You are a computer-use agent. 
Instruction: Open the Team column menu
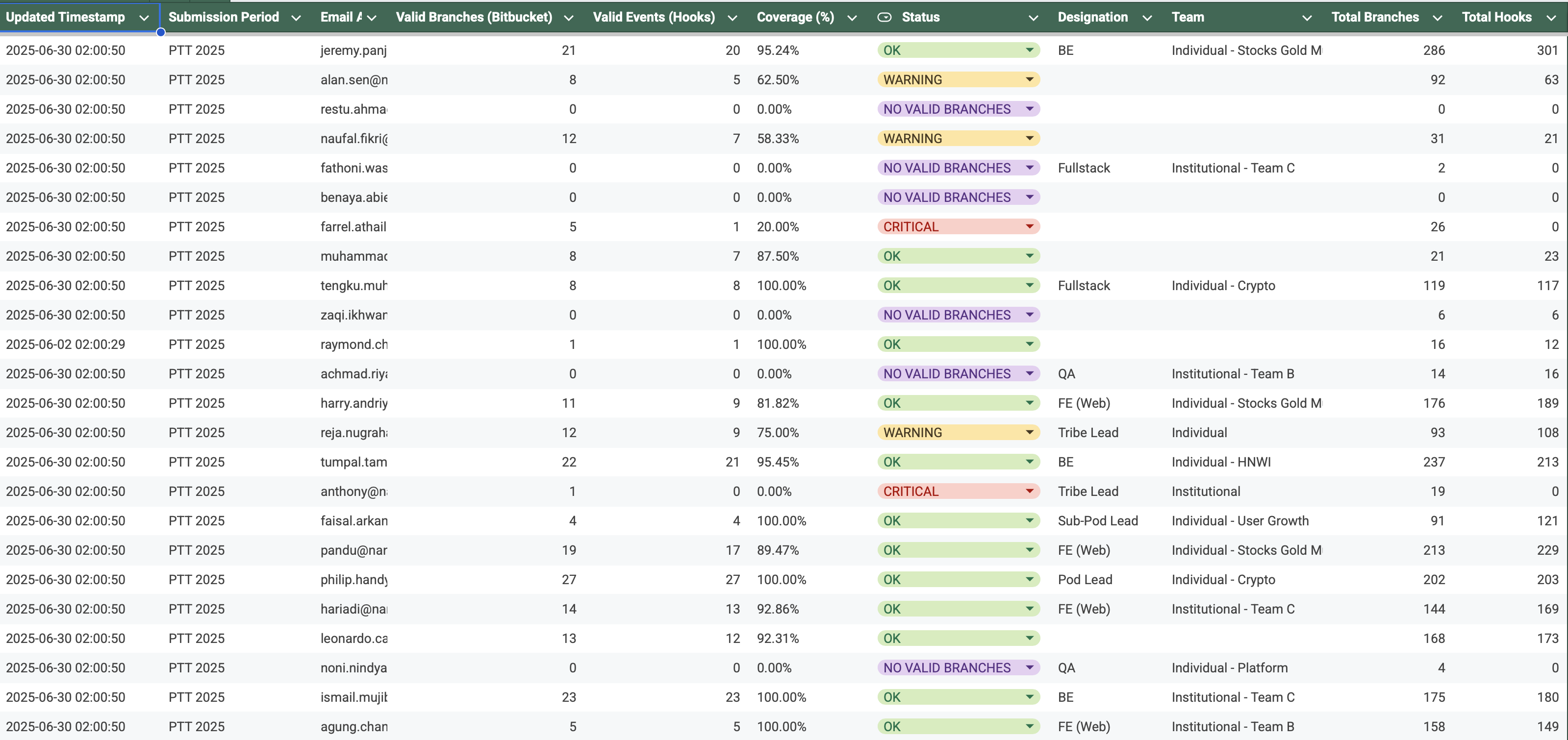[x=1307, y=17]
